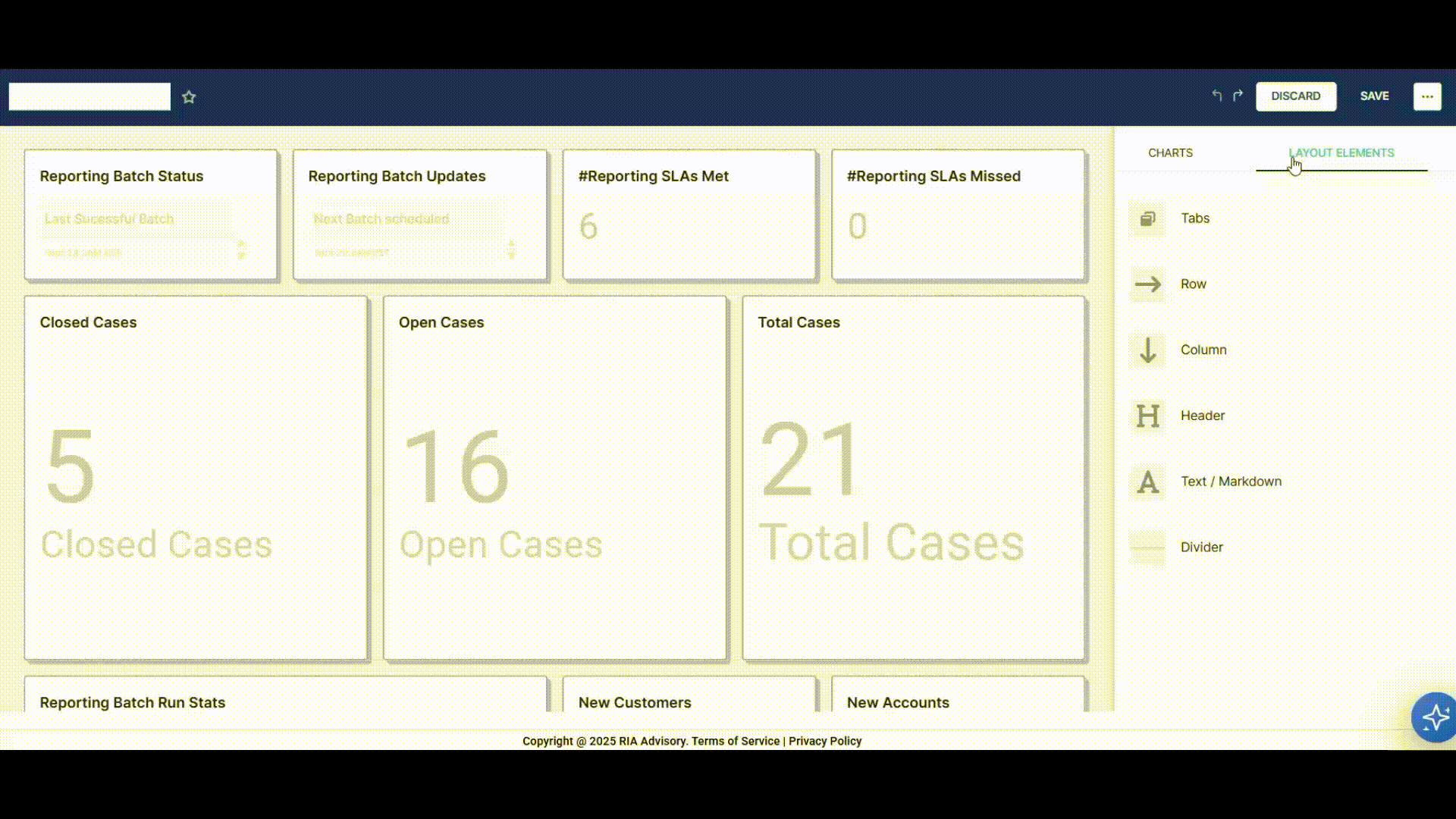Open the Terms of Service link
This screenshot has height=819, width=1456.
point(735,741)
